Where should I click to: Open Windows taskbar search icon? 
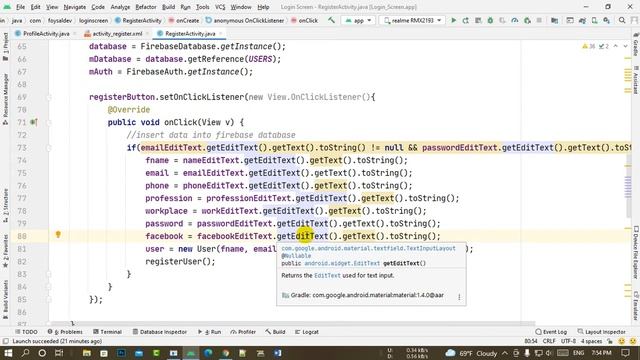25,353
